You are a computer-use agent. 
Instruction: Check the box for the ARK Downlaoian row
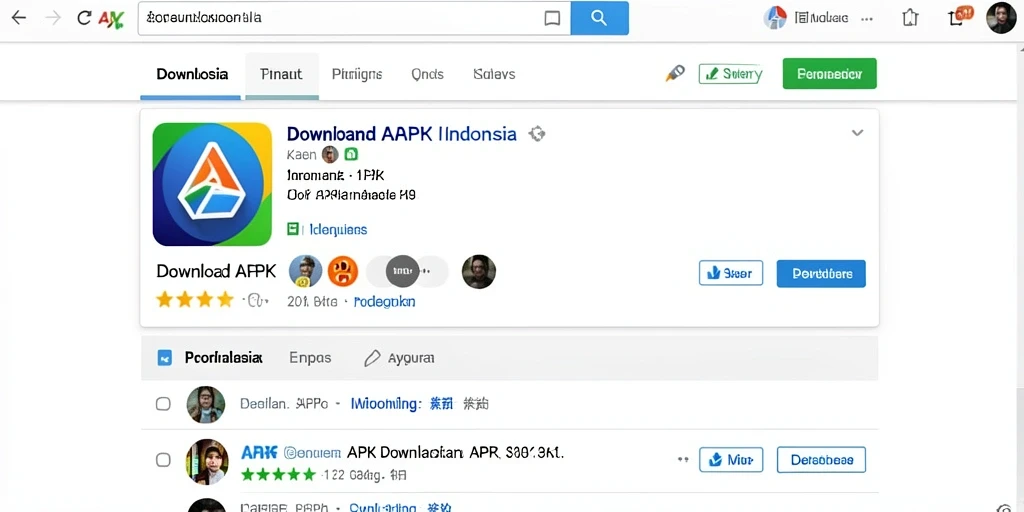point(163,460)
